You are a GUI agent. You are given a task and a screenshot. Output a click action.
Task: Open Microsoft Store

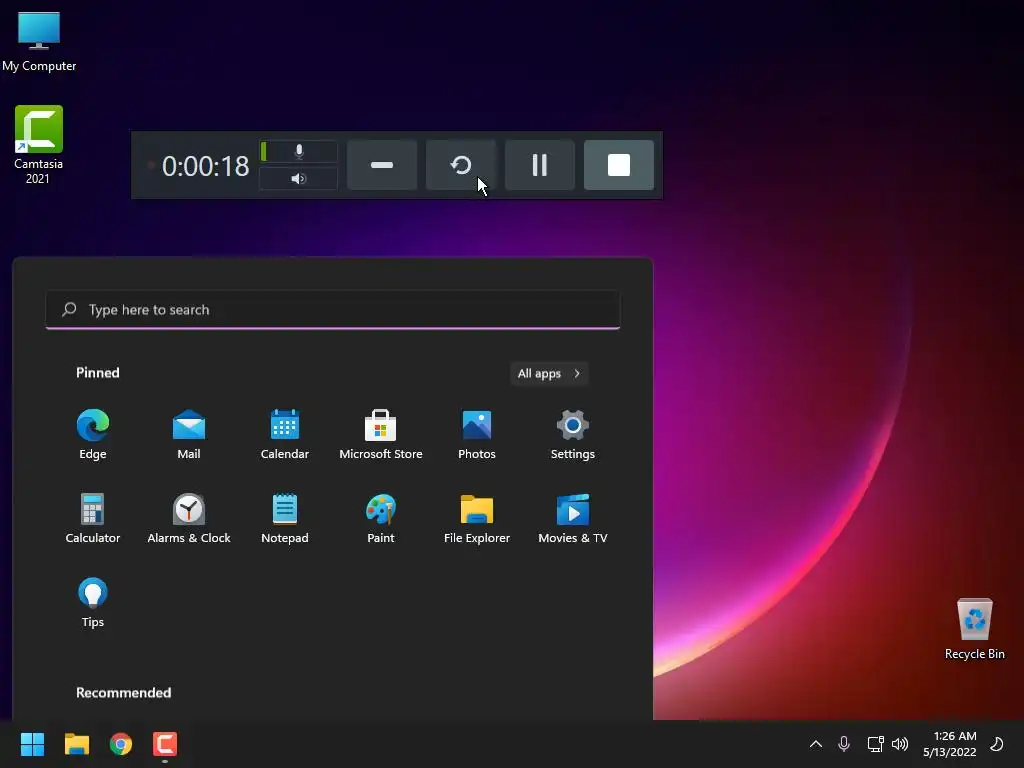click(381, 434)
